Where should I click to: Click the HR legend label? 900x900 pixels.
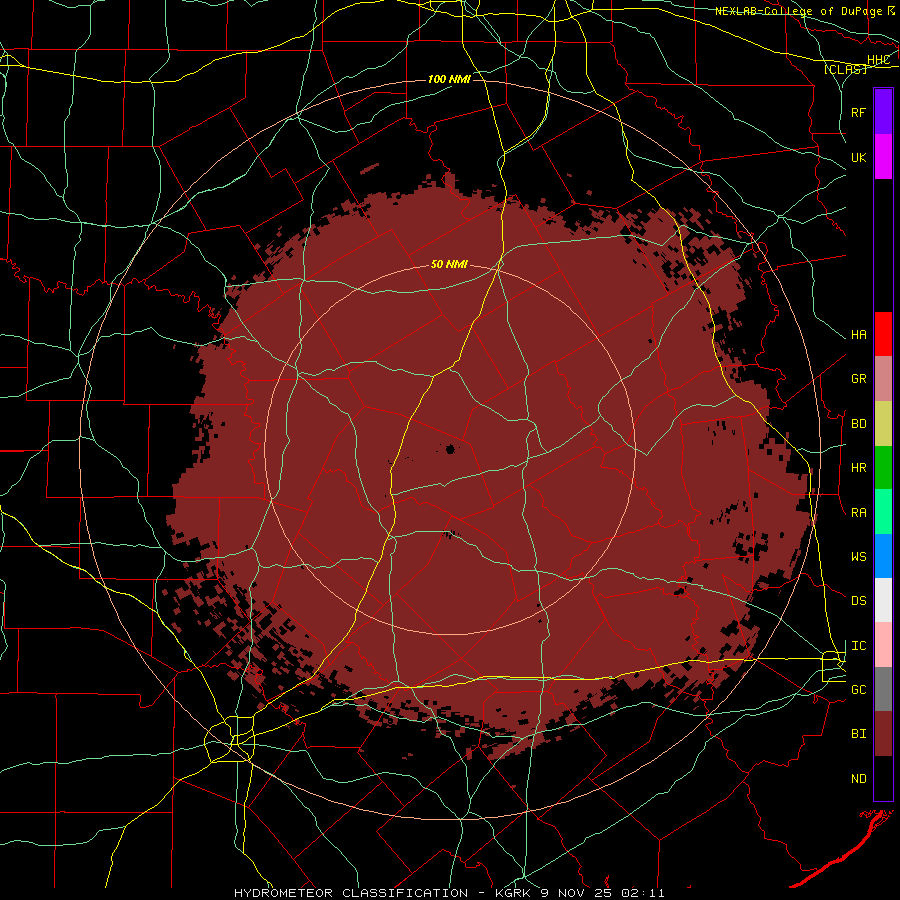point(858,468)
